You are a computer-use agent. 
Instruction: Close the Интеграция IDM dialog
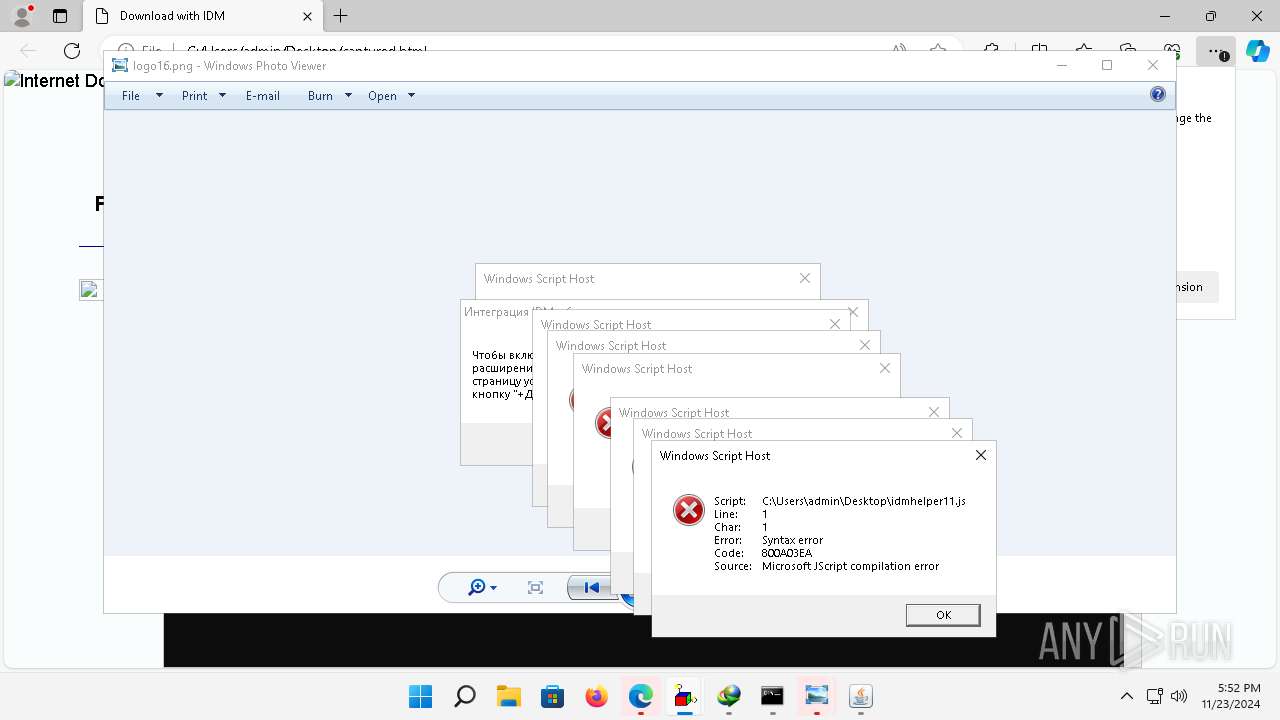click(853, 312)
